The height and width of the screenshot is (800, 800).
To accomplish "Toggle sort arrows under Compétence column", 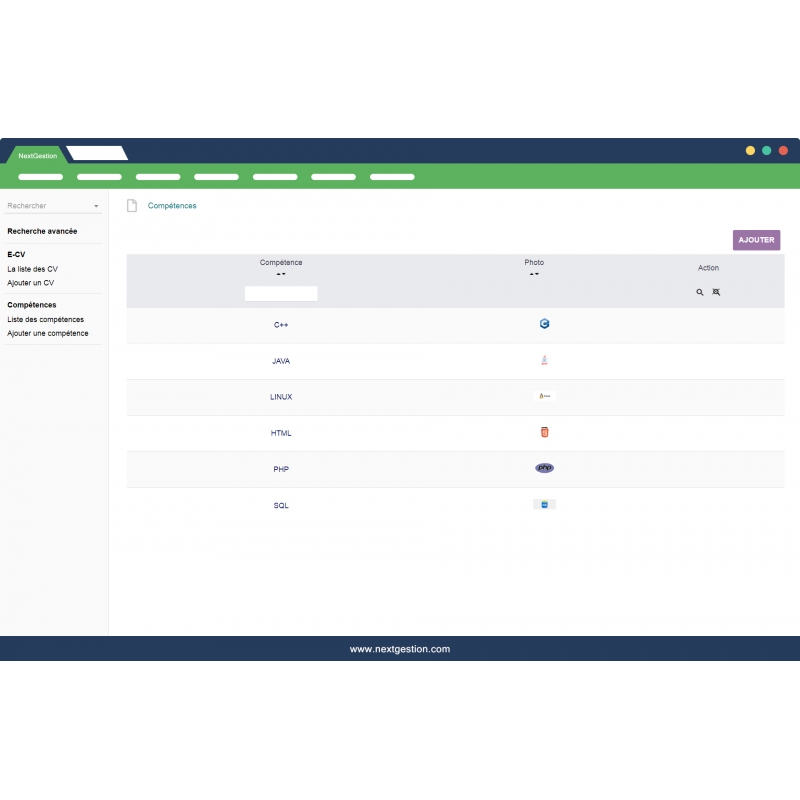I will click(x=281, y=274).
